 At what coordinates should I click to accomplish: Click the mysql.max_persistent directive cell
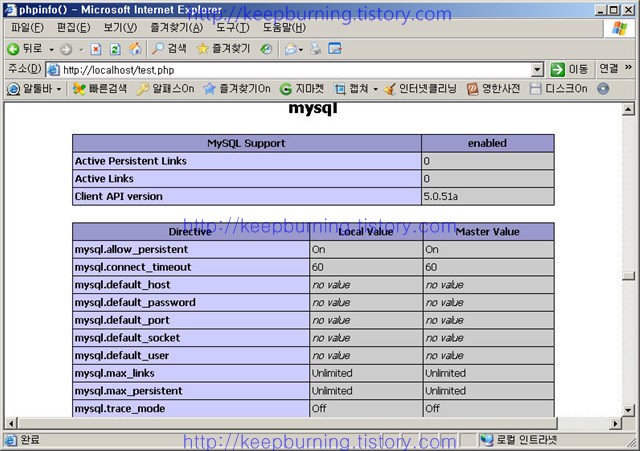click(x=191, y=391)
